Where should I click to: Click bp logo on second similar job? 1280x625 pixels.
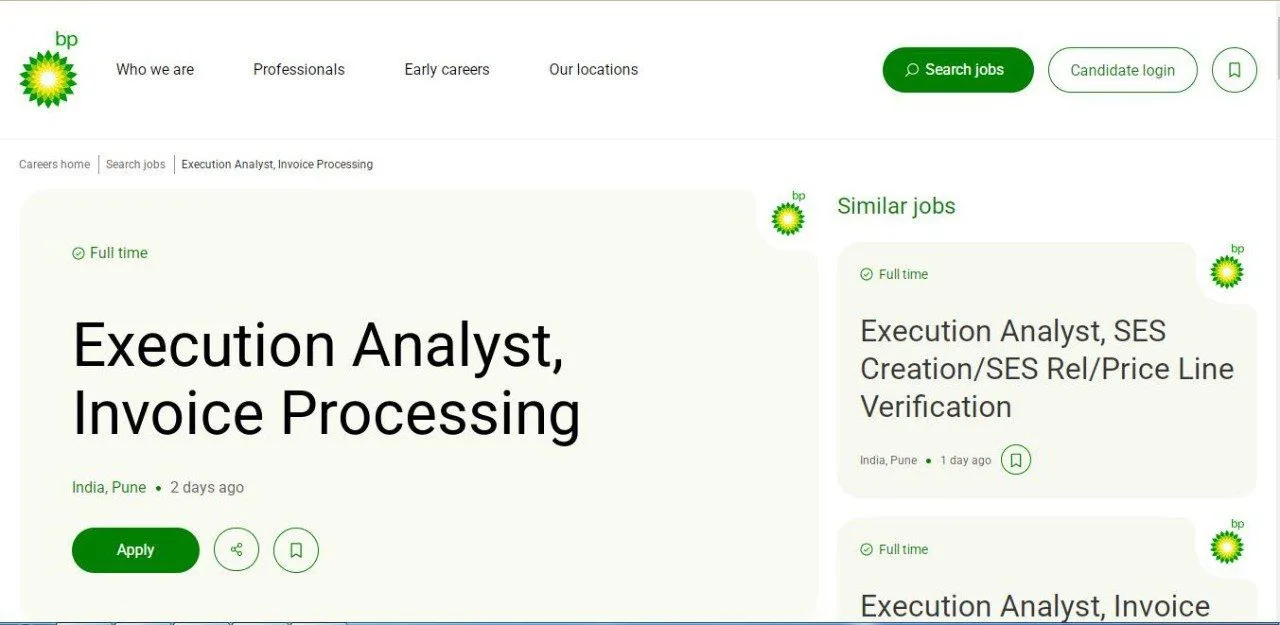(1227, 542)
